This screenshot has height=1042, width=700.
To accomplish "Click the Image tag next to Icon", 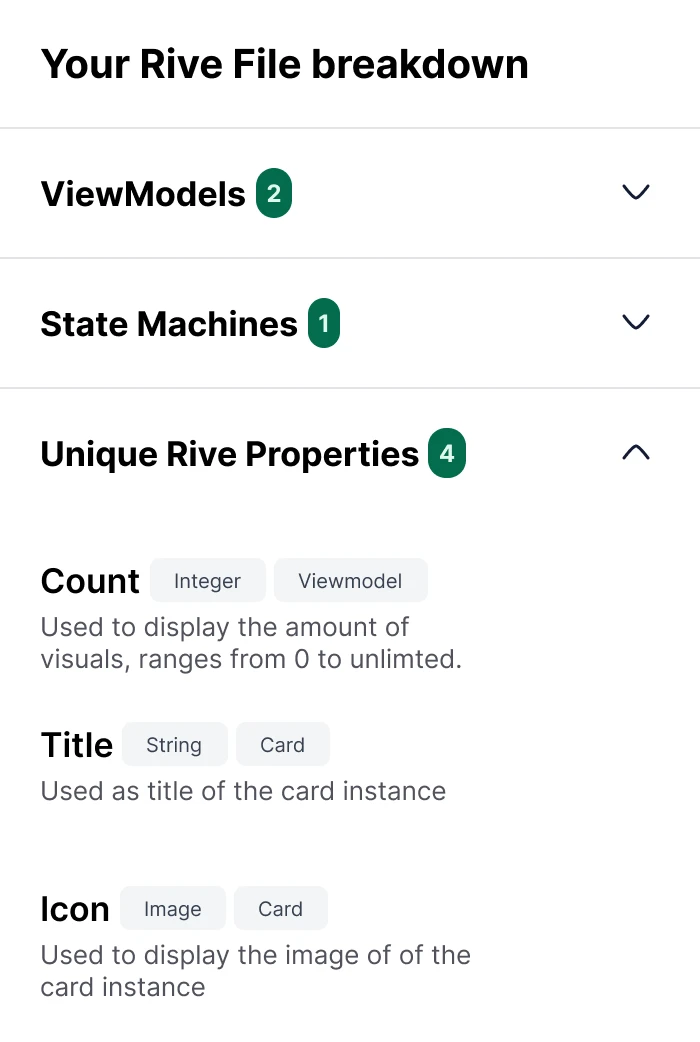I will (x=173, y=909).
